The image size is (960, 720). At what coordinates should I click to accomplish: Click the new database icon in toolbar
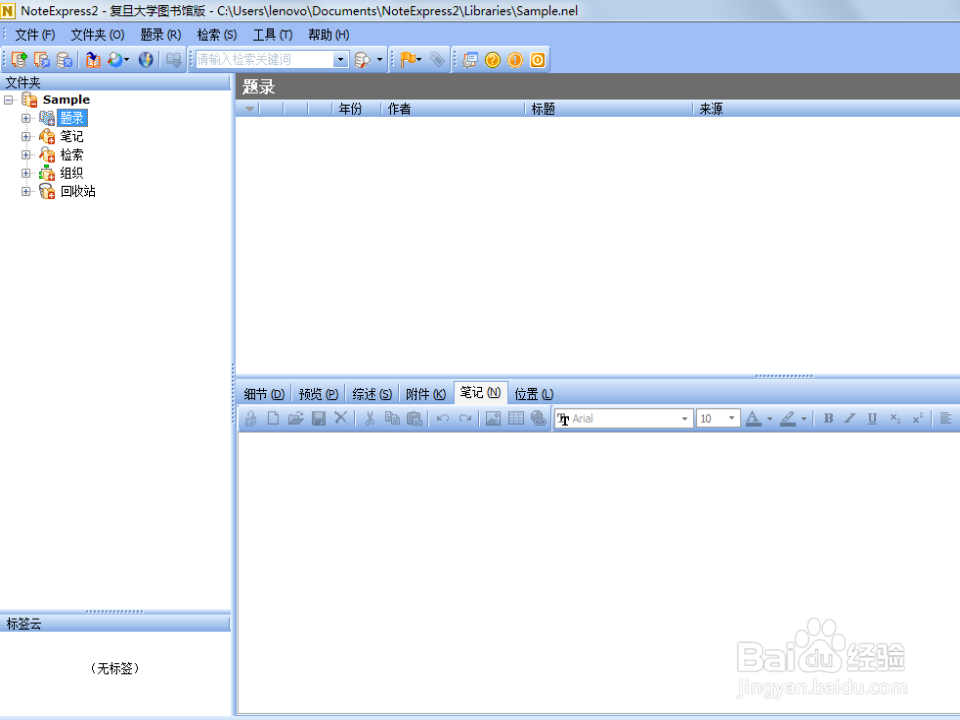pyautogui.click(x=20, y=59)
